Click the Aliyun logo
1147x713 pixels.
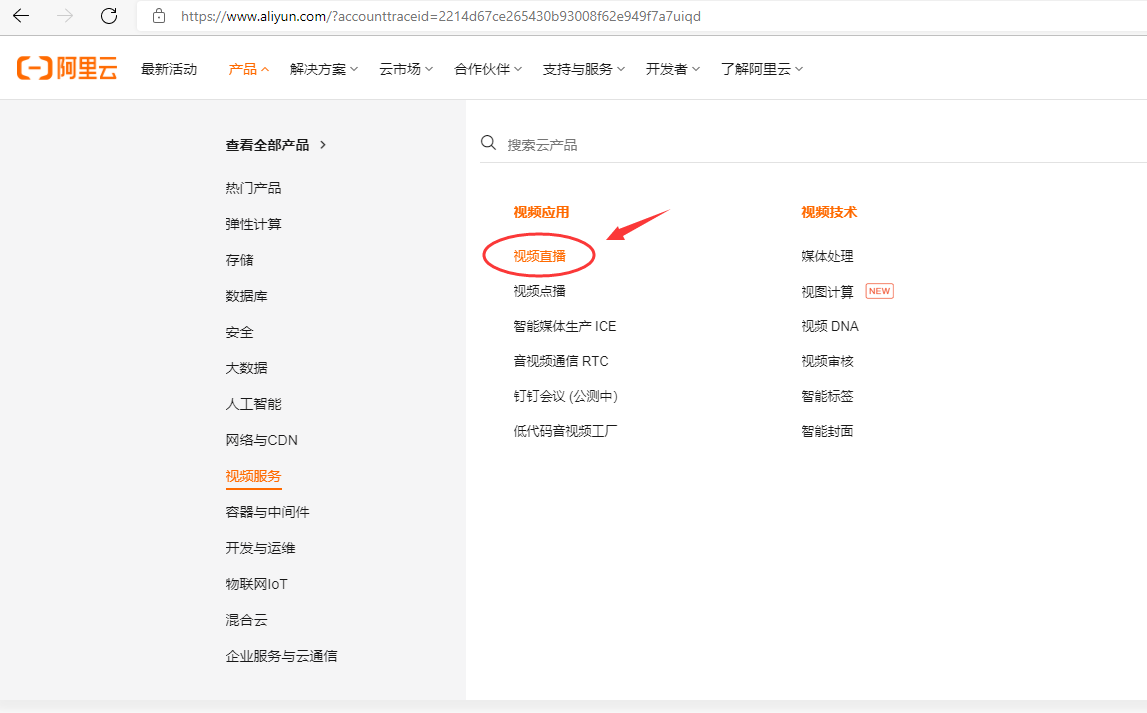point(67,68)
